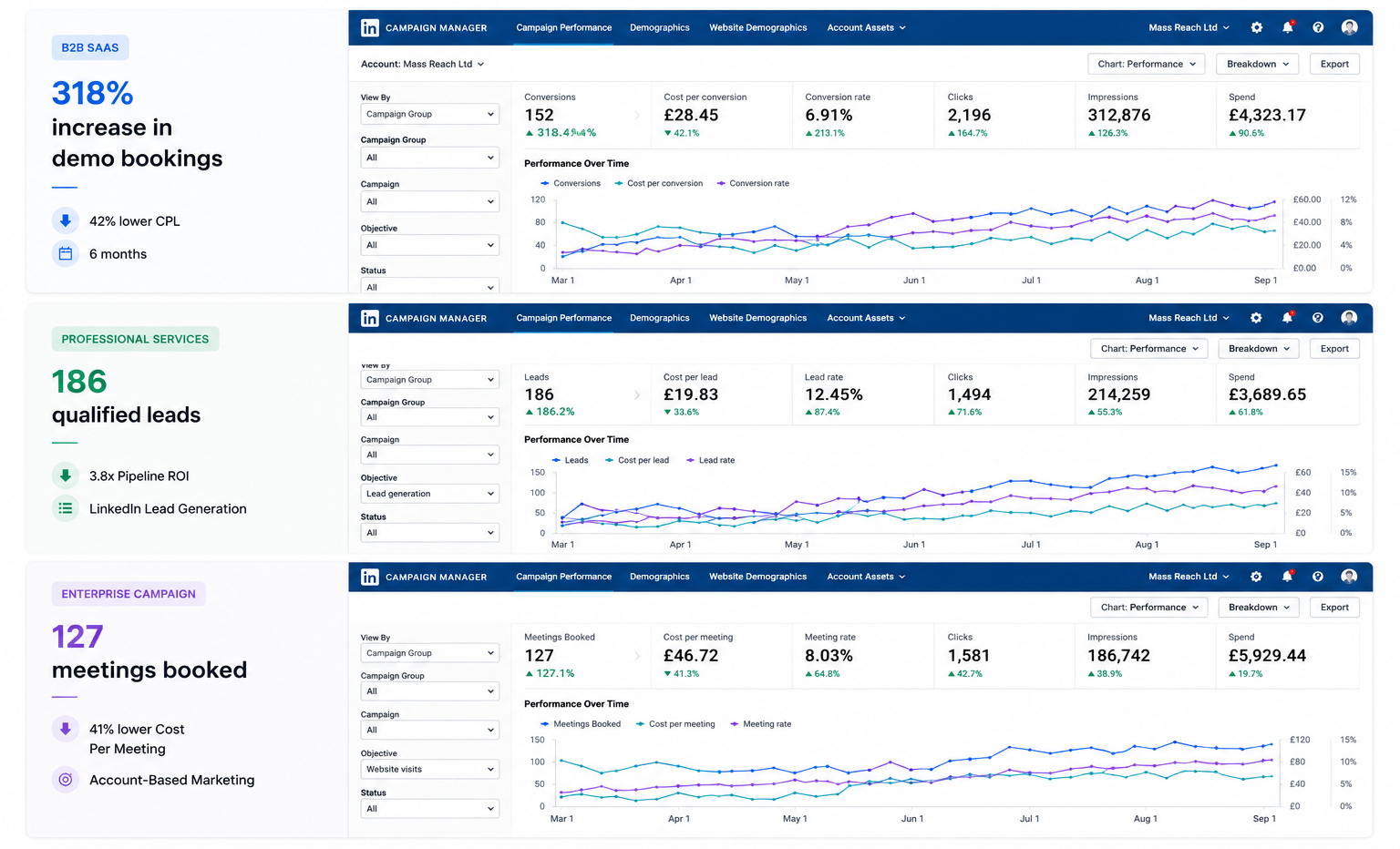Click profile avatar in the bottom dashboard header
The width and height of the screenshot is (1400, 849).
pos(1350,577)
